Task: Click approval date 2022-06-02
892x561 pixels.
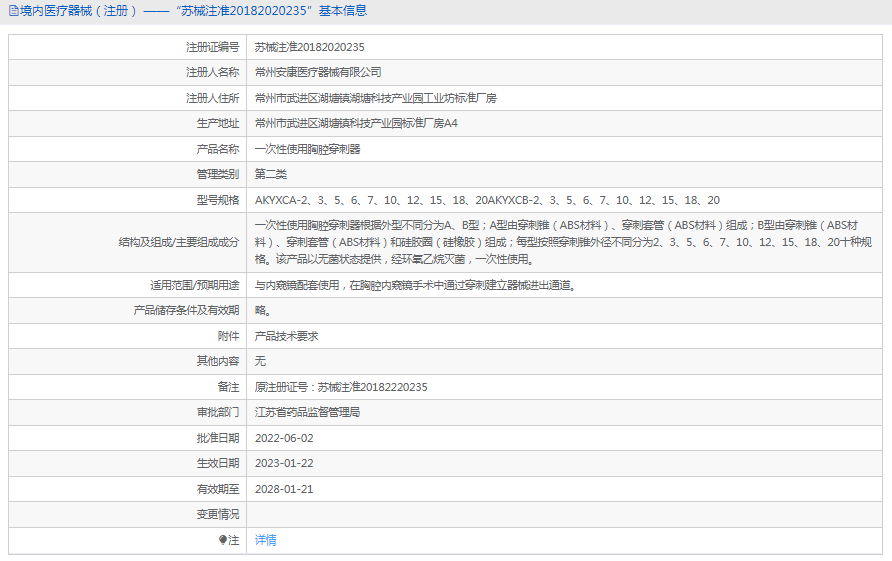Action: coord(284,438)
